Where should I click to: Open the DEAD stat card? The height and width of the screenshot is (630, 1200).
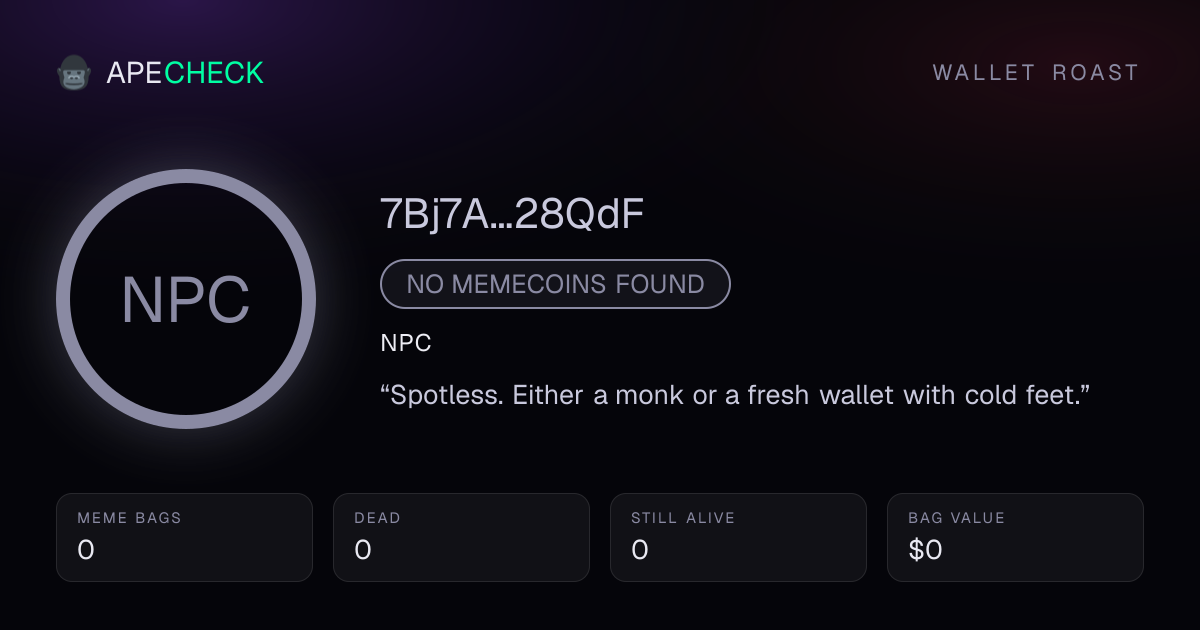coord(461,537)
